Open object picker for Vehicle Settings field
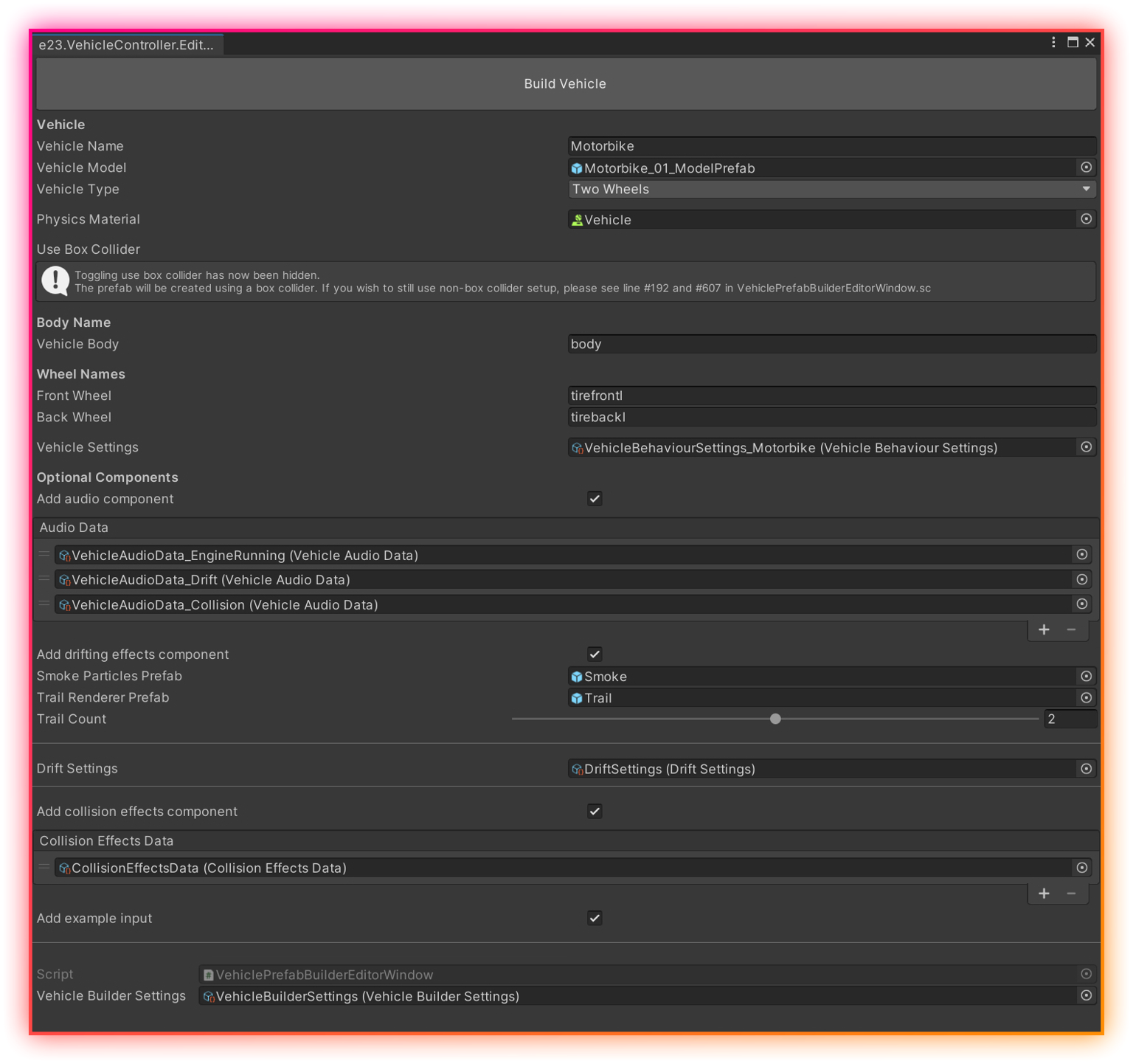The width and height of the screenshot is (1133, 1064). coord(1086,447)
